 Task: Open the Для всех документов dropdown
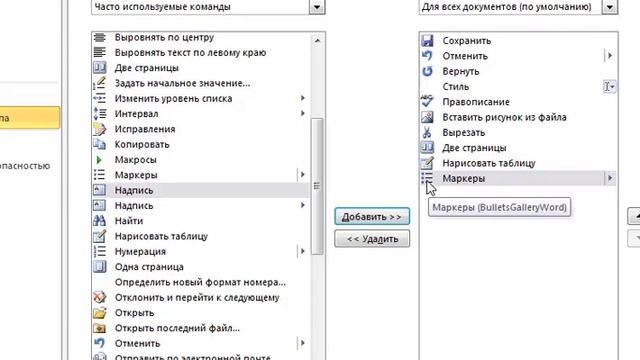[x=610, y=7]
